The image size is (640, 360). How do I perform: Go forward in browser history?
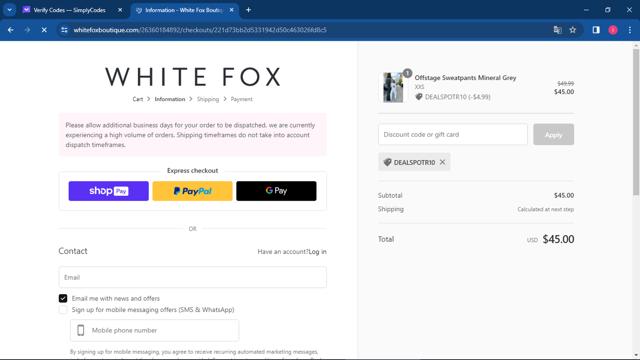tap(27, 30)
